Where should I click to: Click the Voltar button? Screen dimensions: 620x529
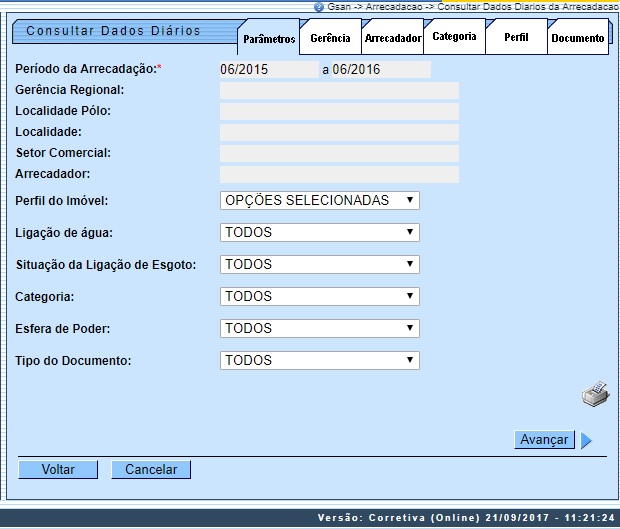pyautogui.click(x=58, y=470)
